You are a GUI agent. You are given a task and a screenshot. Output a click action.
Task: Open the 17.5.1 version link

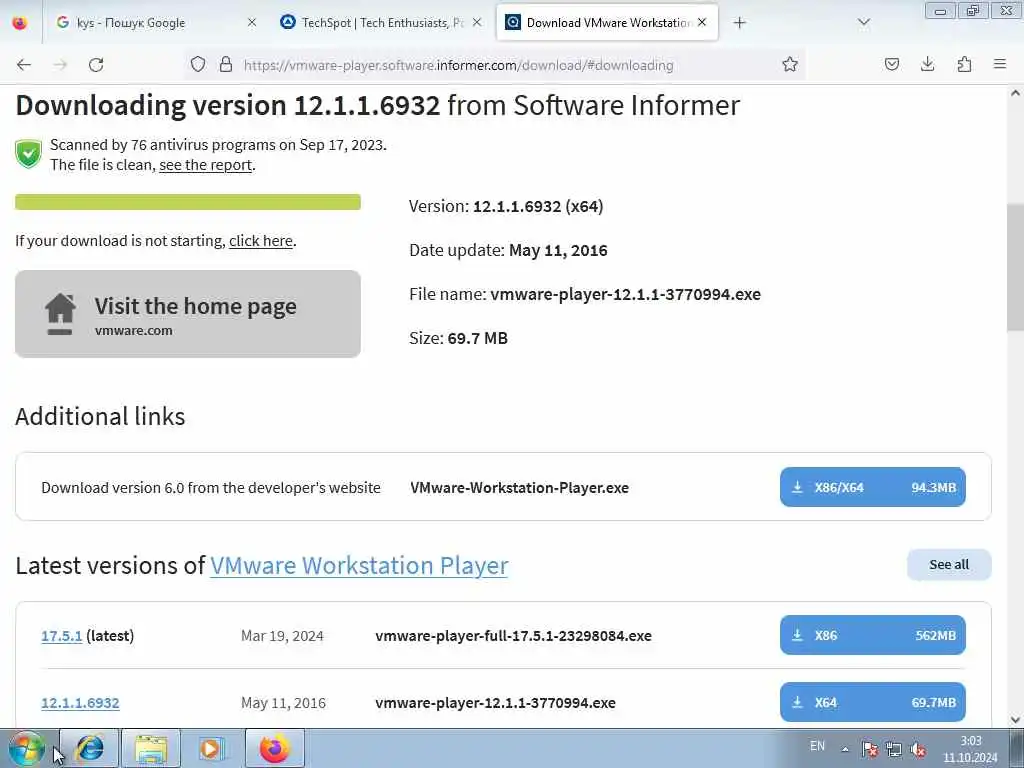(61, 636)
